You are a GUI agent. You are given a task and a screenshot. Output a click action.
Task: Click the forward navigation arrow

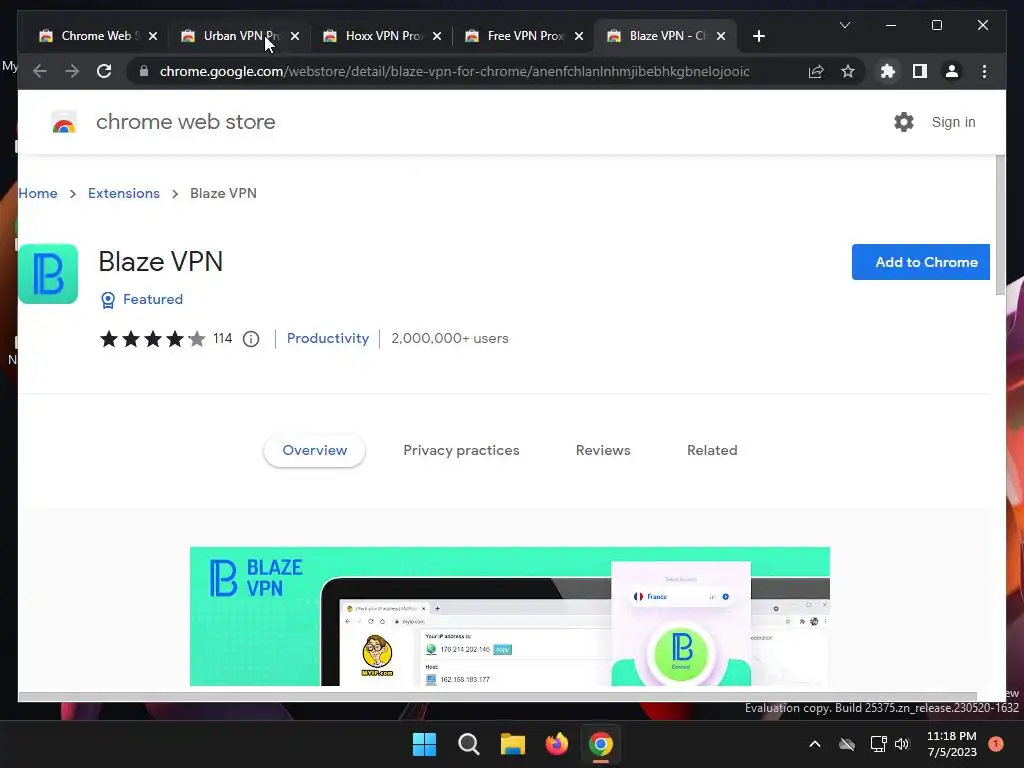[x=72, y=71]
